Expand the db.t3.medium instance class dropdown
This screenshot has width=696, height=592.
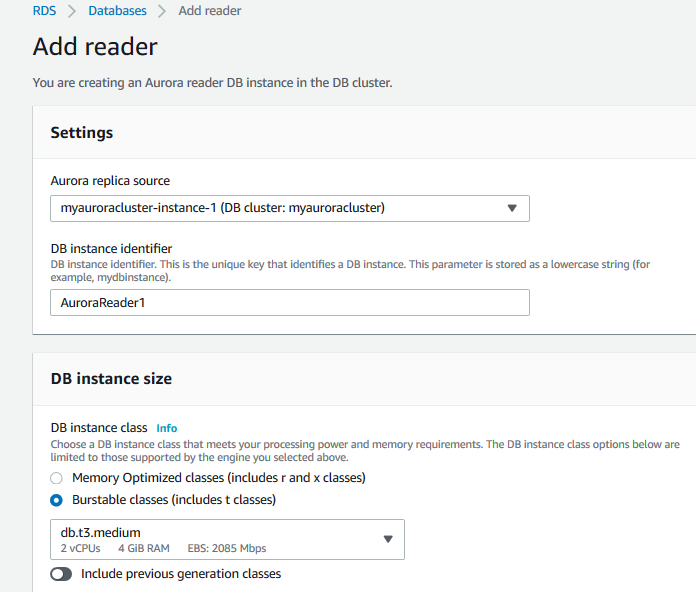tap(227, 539)
